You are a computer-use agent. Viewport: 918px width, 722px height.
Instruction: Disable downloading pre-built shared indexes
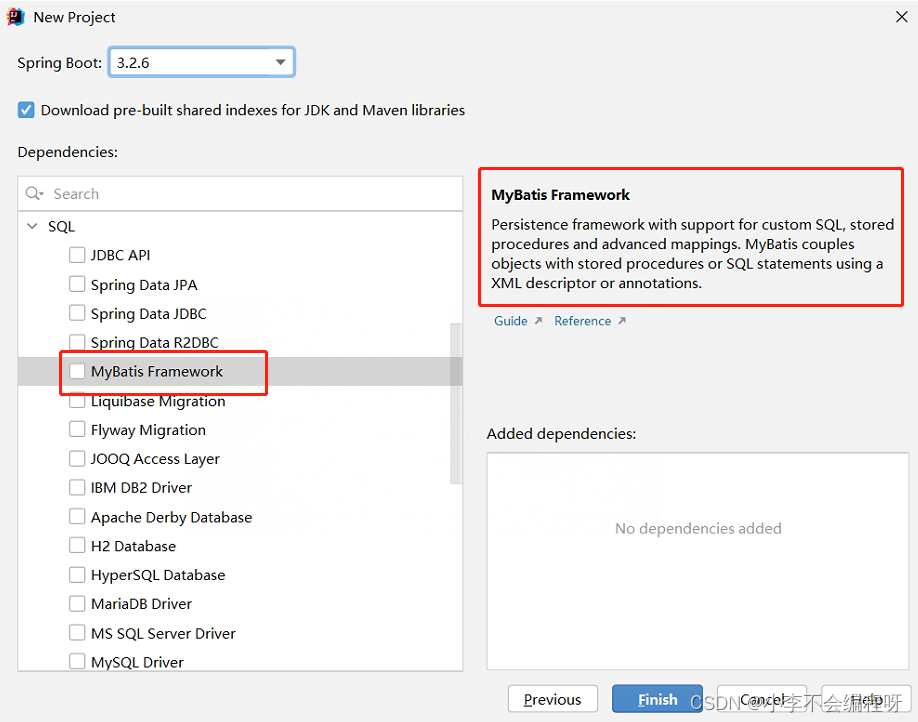point(25,110)
